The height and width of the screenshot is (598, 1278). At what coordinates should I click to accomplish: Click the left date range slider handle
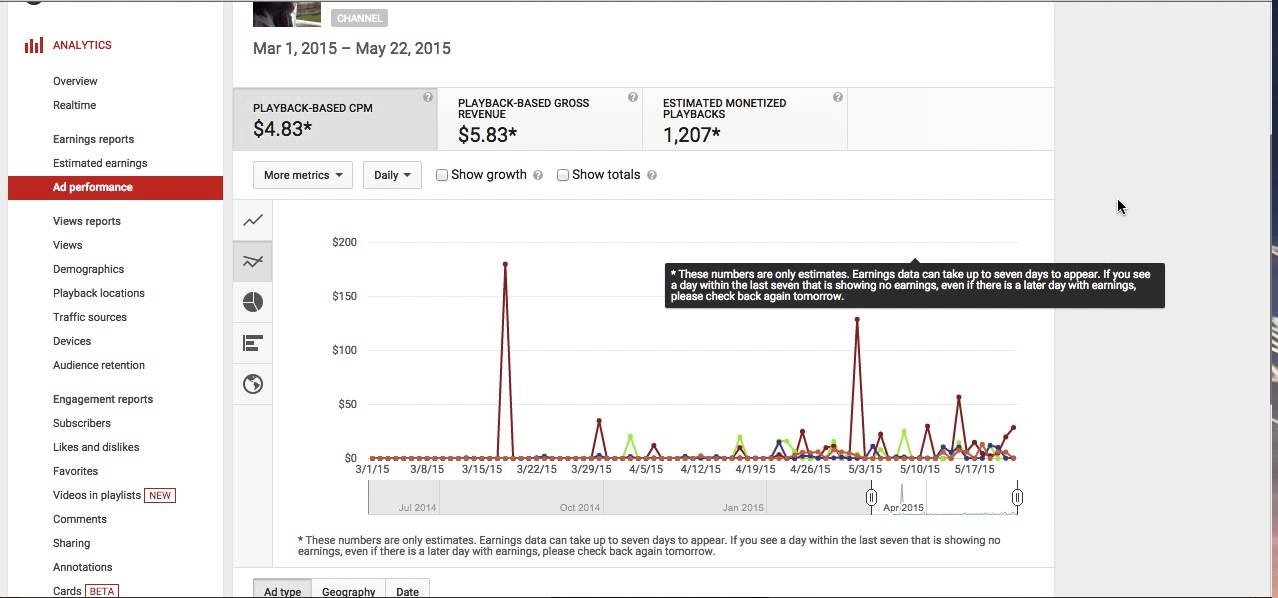tap(871, 497)
